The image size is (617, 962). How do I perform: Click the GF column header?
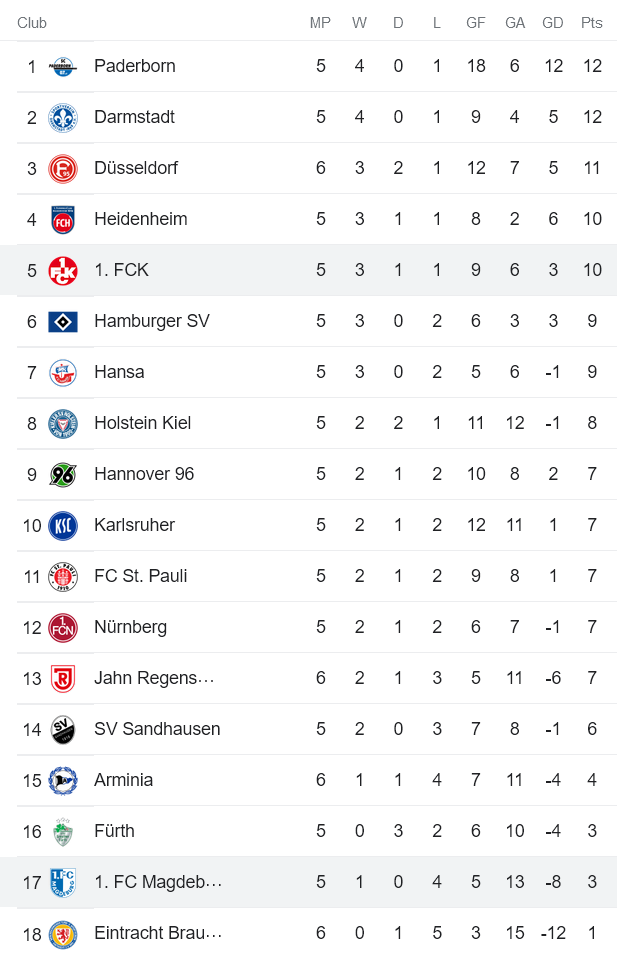(475, 22)
